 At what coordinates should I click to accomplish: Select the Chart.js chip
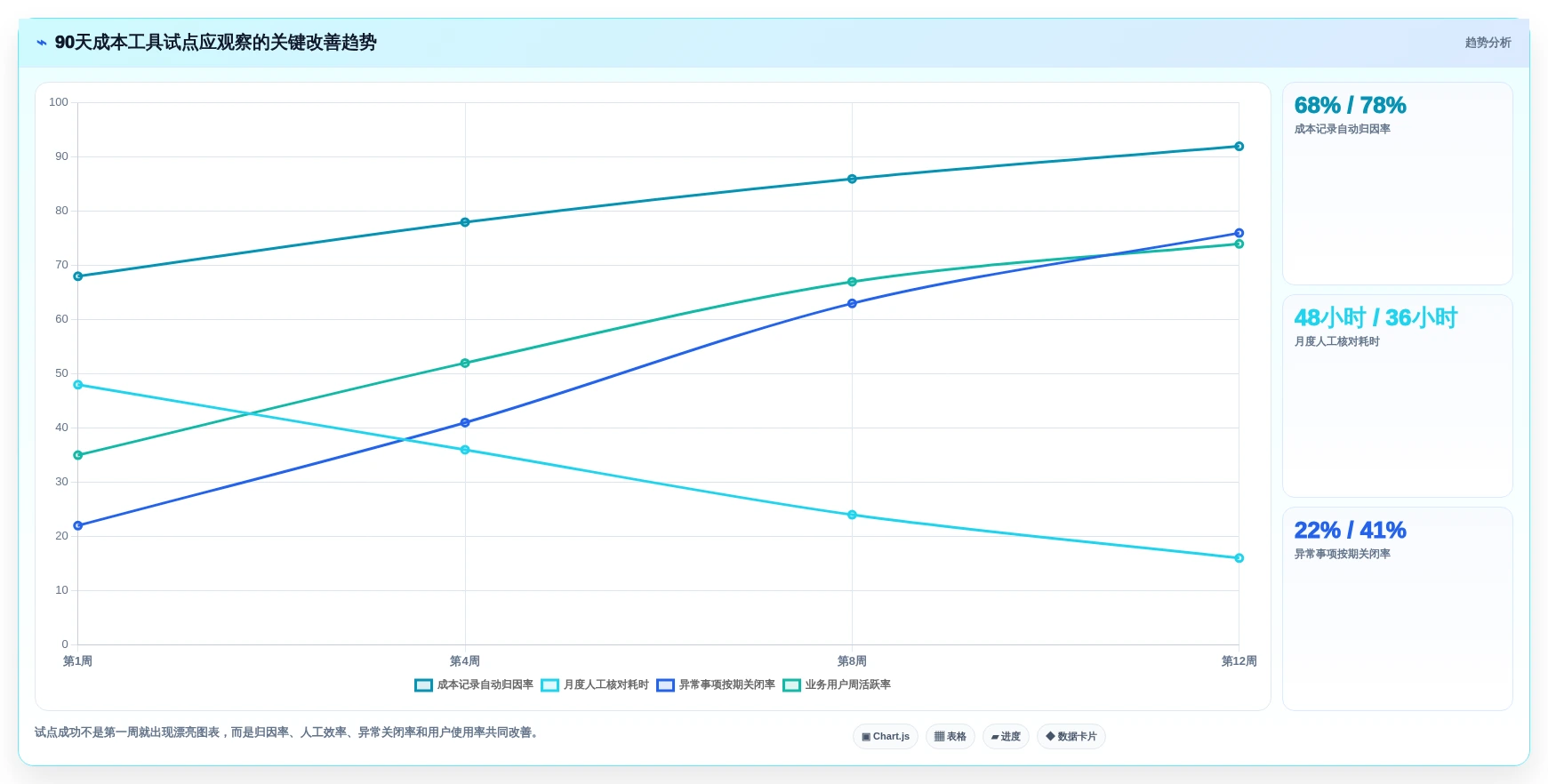tap(886, 737)
